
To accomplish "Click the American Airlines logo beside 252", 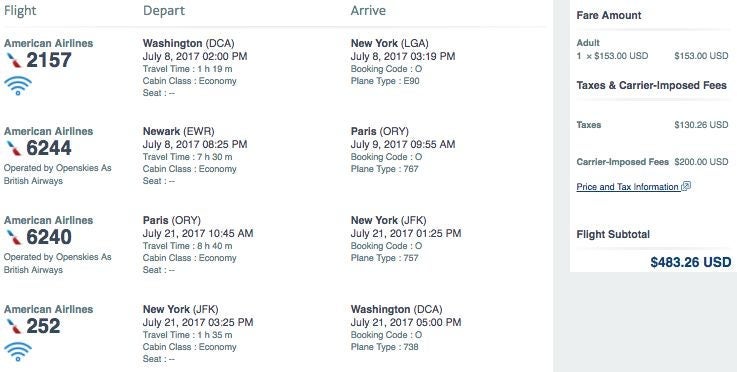I will click(14, 326).
